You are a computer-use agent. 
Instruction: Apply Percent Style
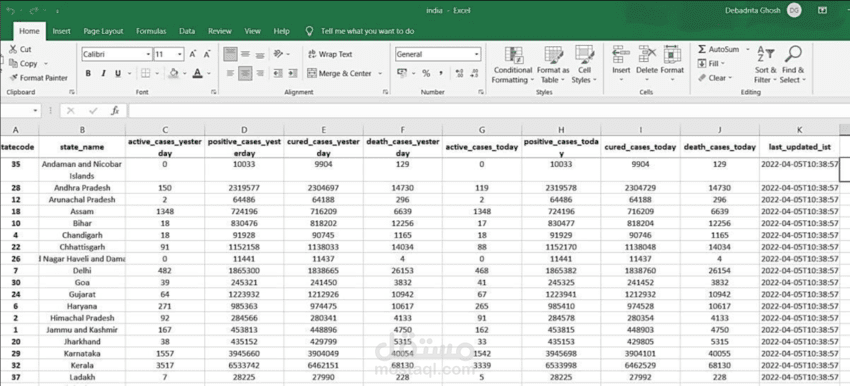(426, 73)
